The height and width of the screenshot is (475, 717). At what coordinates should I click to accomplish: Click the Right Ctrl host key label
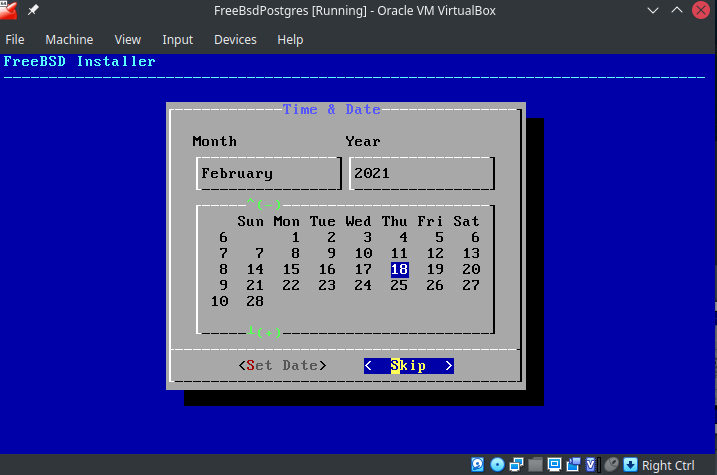tap(668, 465)
